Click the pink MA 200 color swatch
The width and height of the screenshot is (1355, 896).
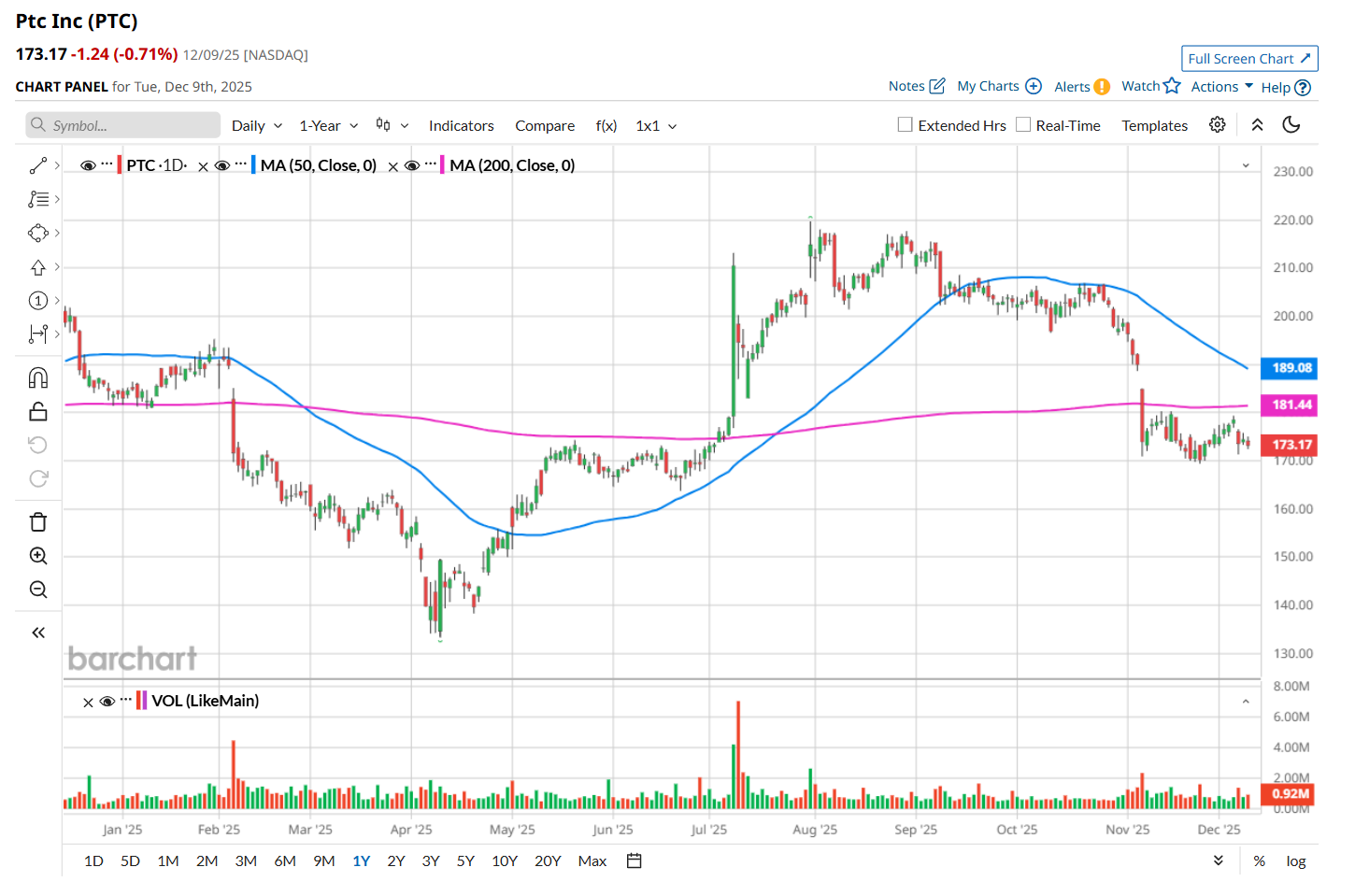442,165
